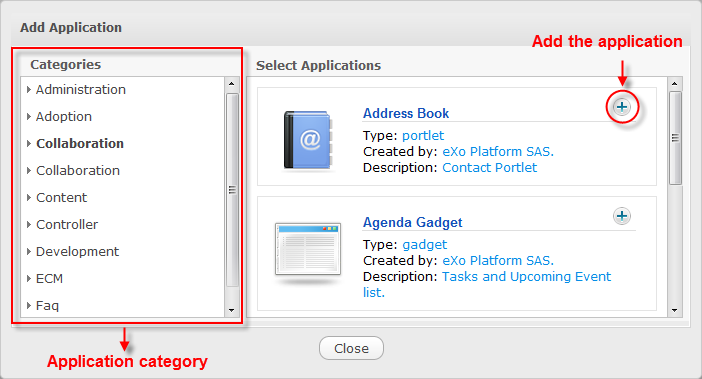Click categories list scroll down arrow
Image resolution: width=702 pixels, height=379 pixels.
coord(231,310)
